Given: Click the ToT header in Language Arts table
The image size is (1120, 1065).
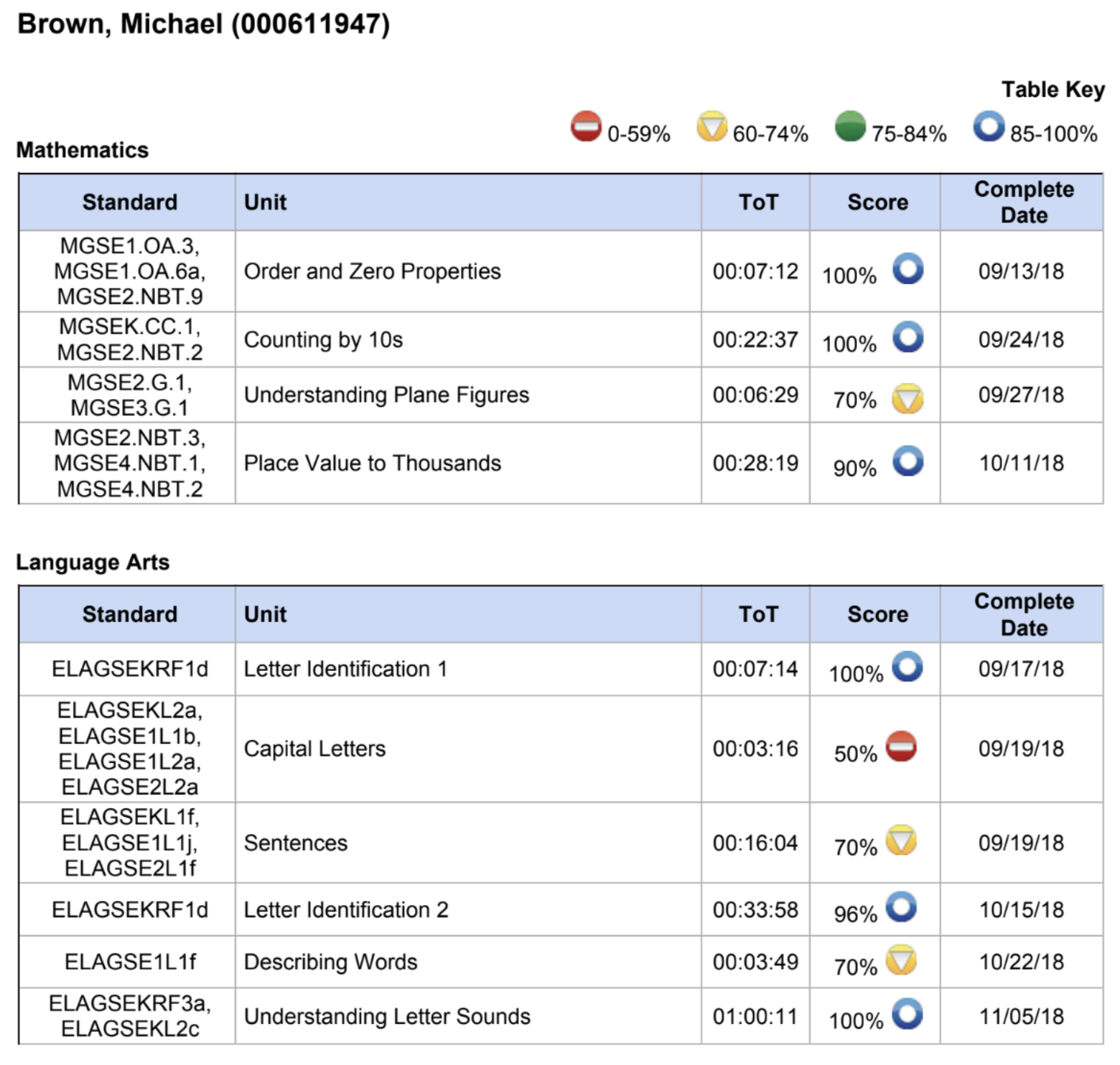Looking at the screenshot, I should [759, 614].
